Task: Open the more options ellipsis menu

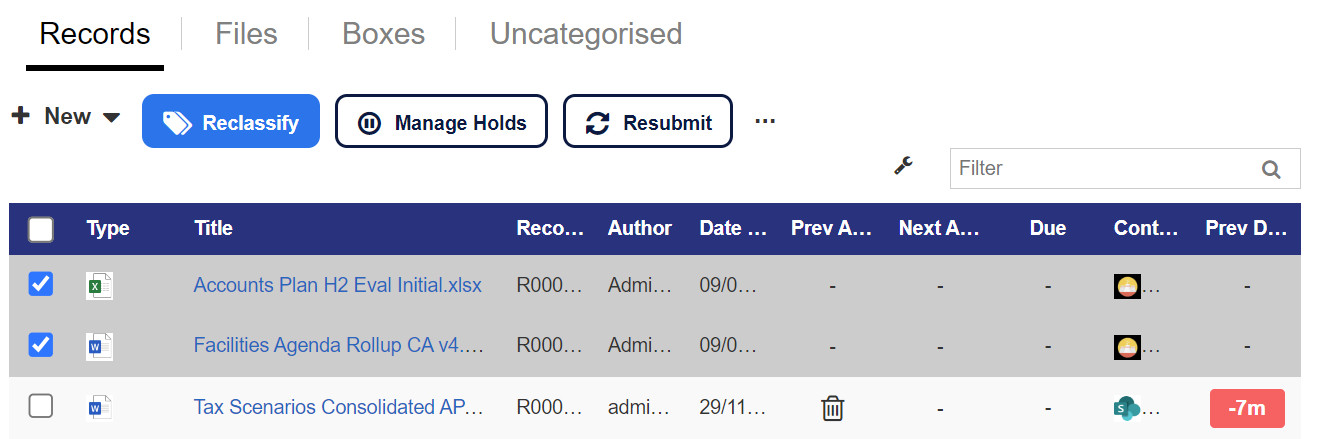Action: click(765, 121)
